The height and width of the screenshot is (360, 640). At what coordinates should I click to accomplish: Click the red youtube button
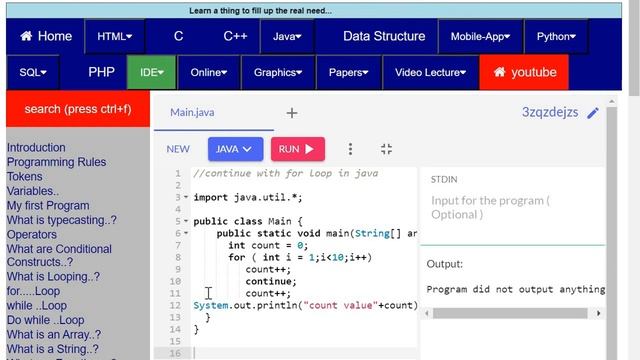pos(524,72)
